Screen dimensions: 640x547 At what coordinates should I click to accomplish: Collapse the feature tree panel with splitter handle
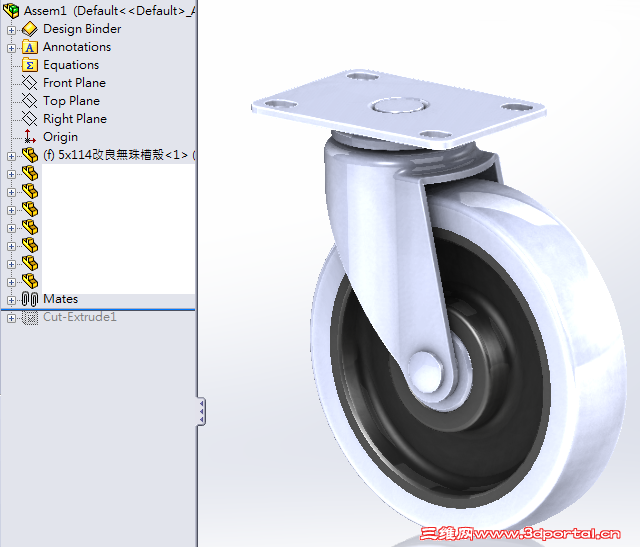[201, 411]
